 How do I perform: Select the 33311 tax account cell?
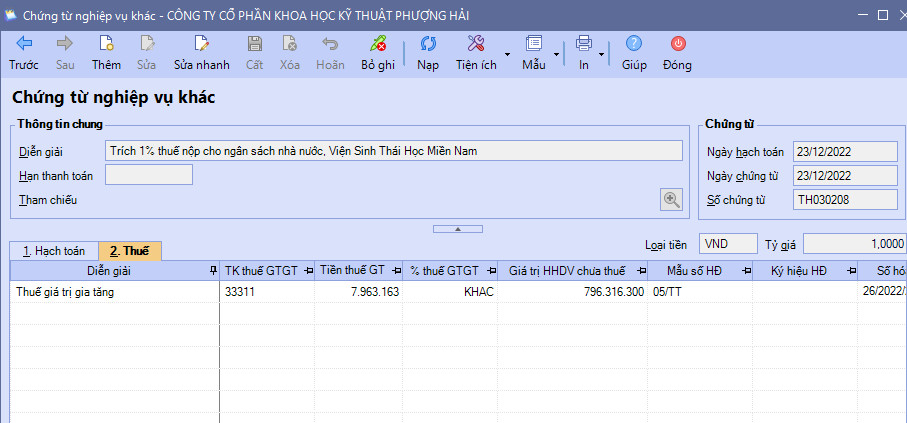[x=267, y=292]
